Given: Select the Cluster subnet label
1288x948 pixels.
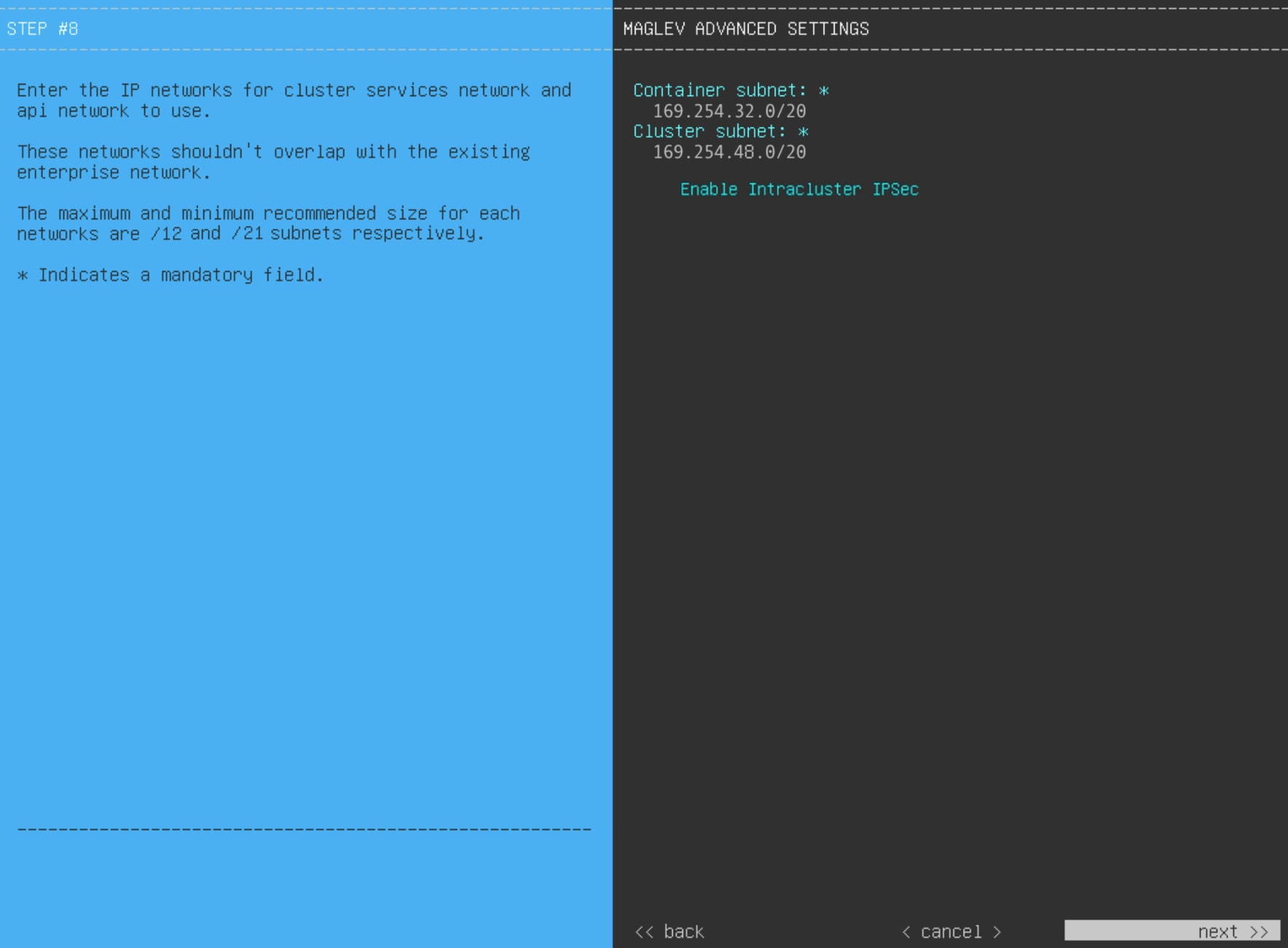Looking at the screenshot, I should coord(709,131).
